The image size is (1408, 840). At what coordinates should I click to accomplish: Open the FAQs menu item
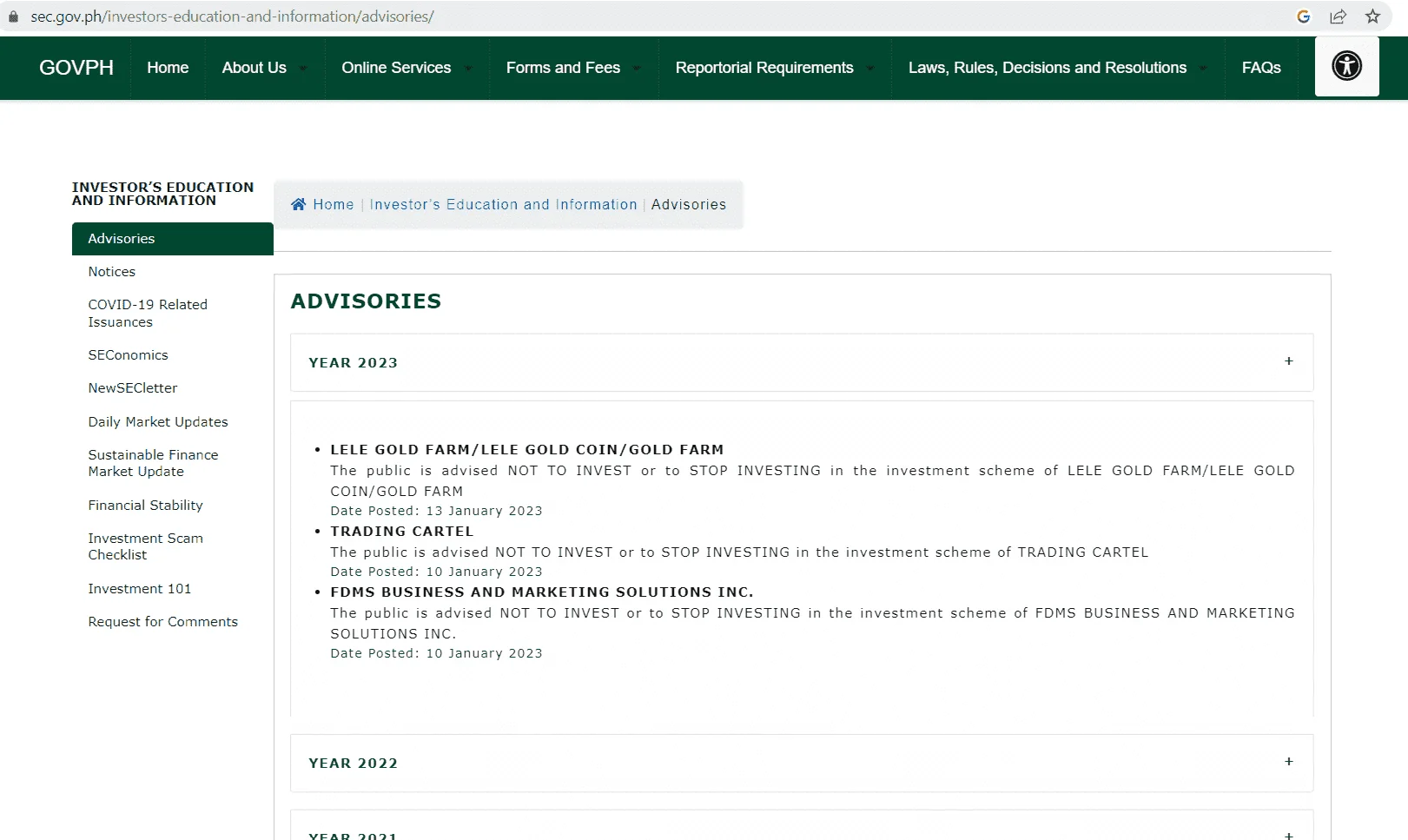pos(1261,68)
